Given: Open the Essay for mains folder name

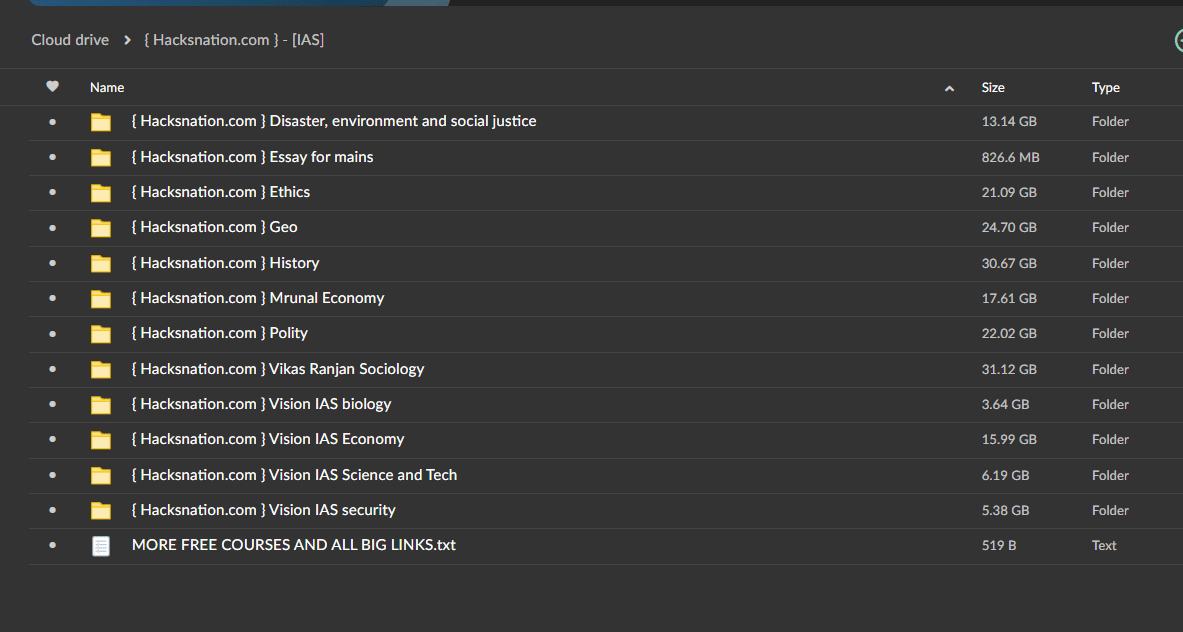Looking at the screenshot, I should pos(252,157).
